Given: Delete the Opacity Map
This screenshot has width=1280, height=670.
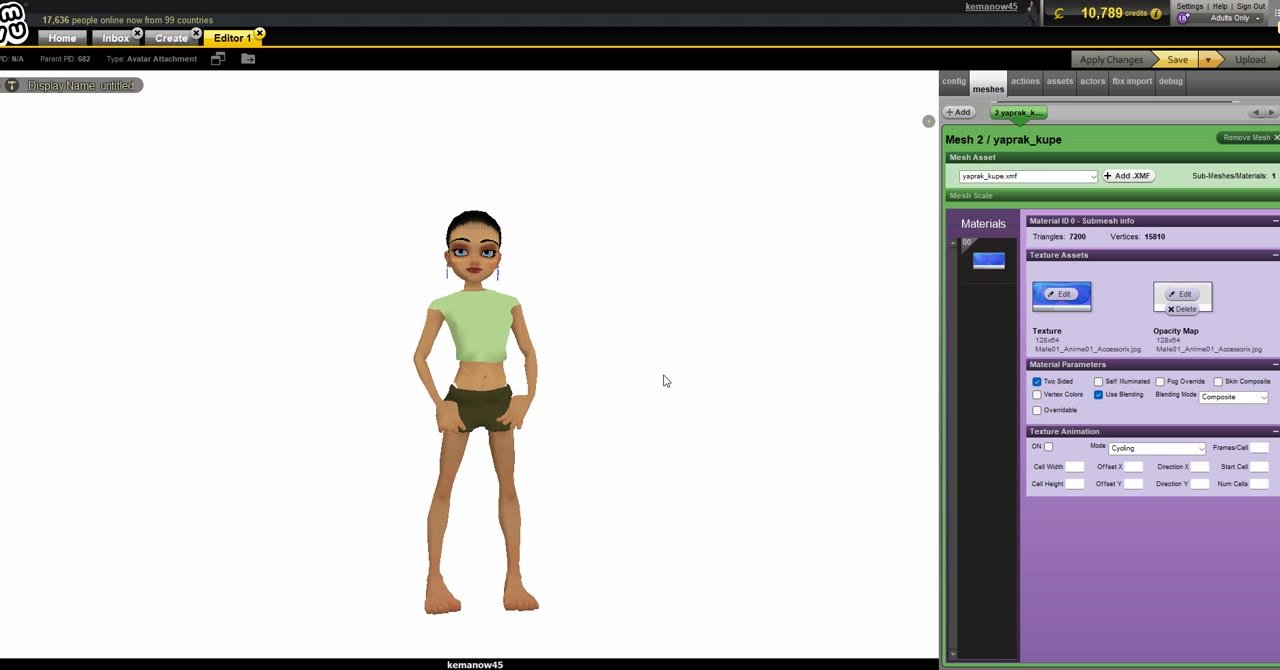Looking at the screenshot, I should coord(1181,309).
